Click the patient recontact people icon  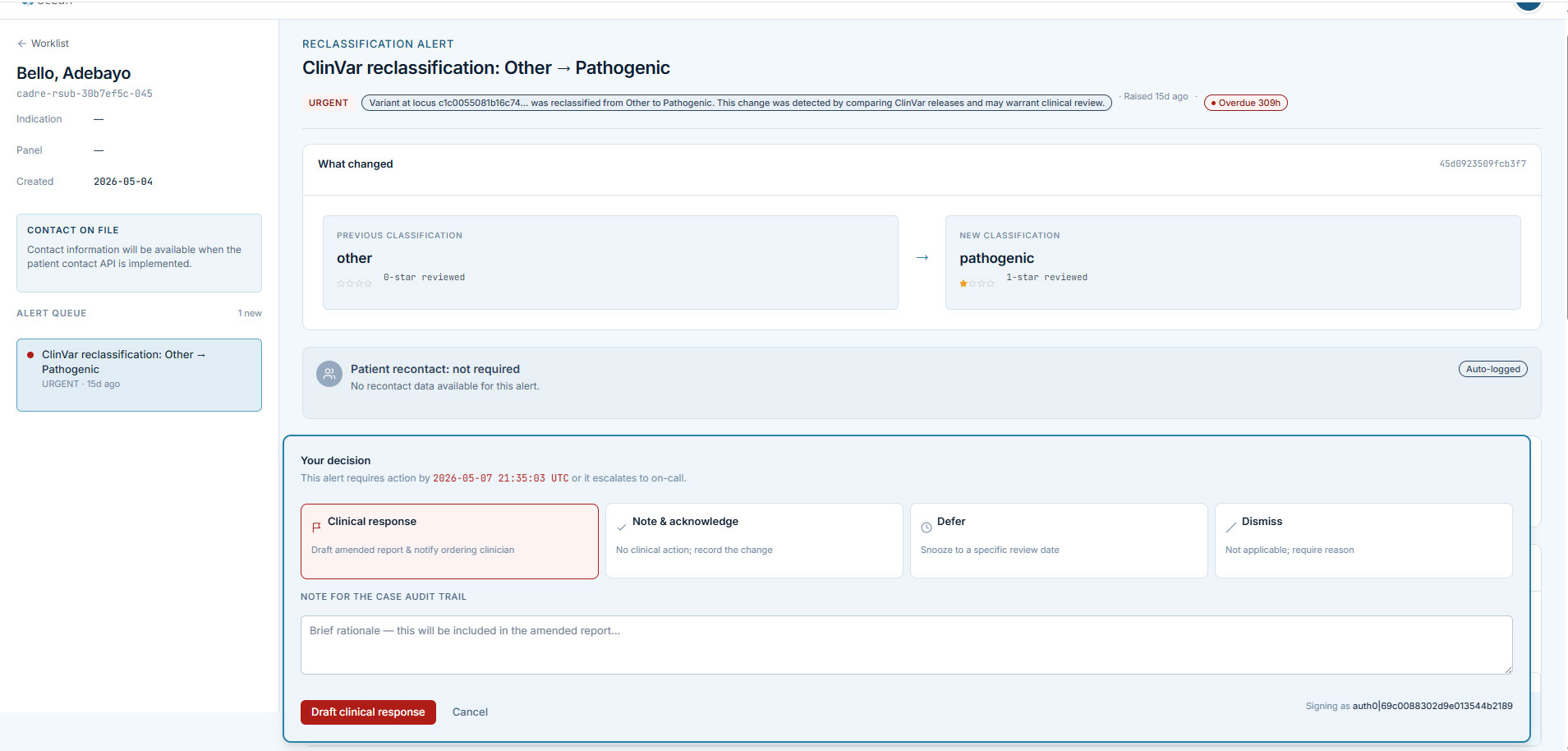pos(329,374)
